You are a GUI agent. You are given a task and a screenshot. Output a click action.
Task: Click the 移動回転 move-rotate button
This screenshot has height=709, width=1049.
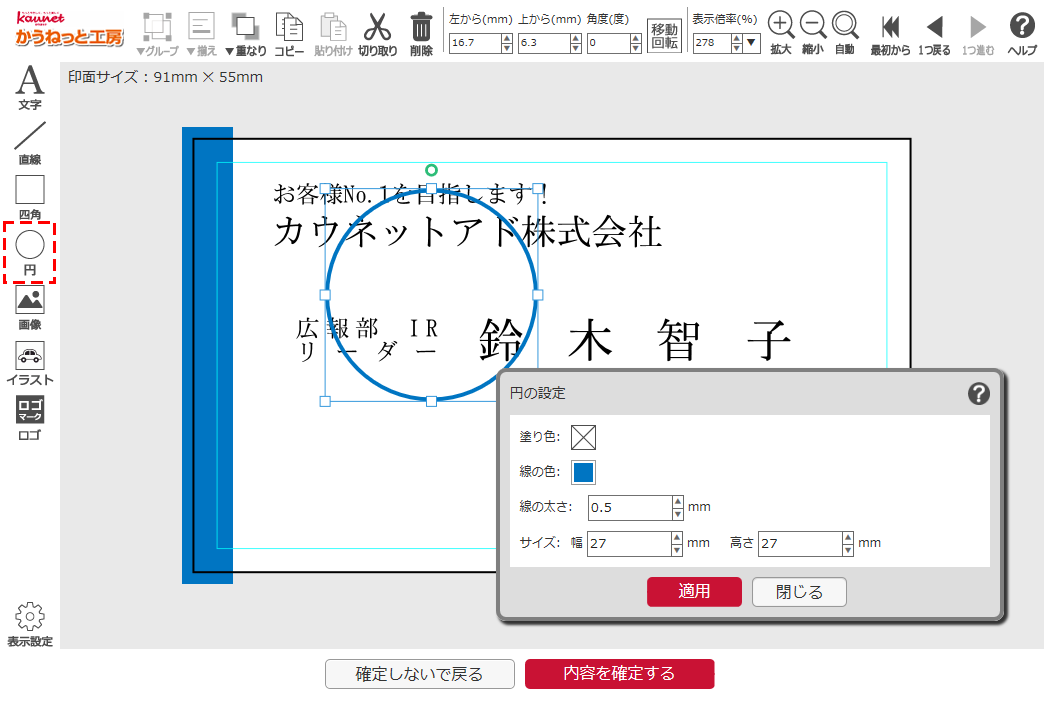click(664, 35)
